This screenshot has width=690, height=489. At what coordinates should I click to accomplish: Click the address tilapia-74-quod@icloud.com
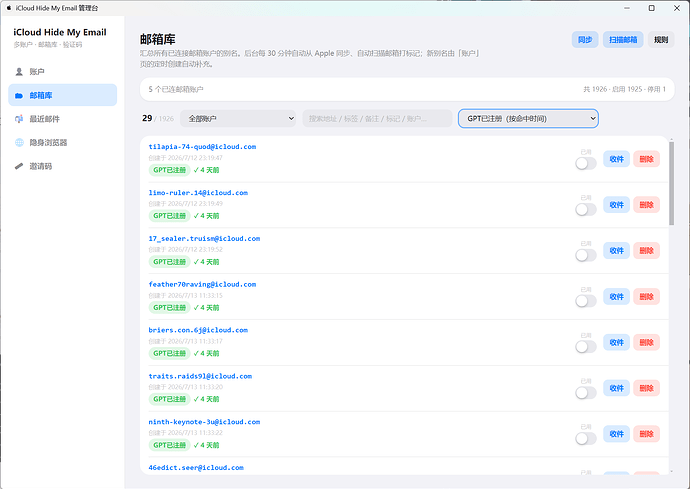click(x=202, y=147)
